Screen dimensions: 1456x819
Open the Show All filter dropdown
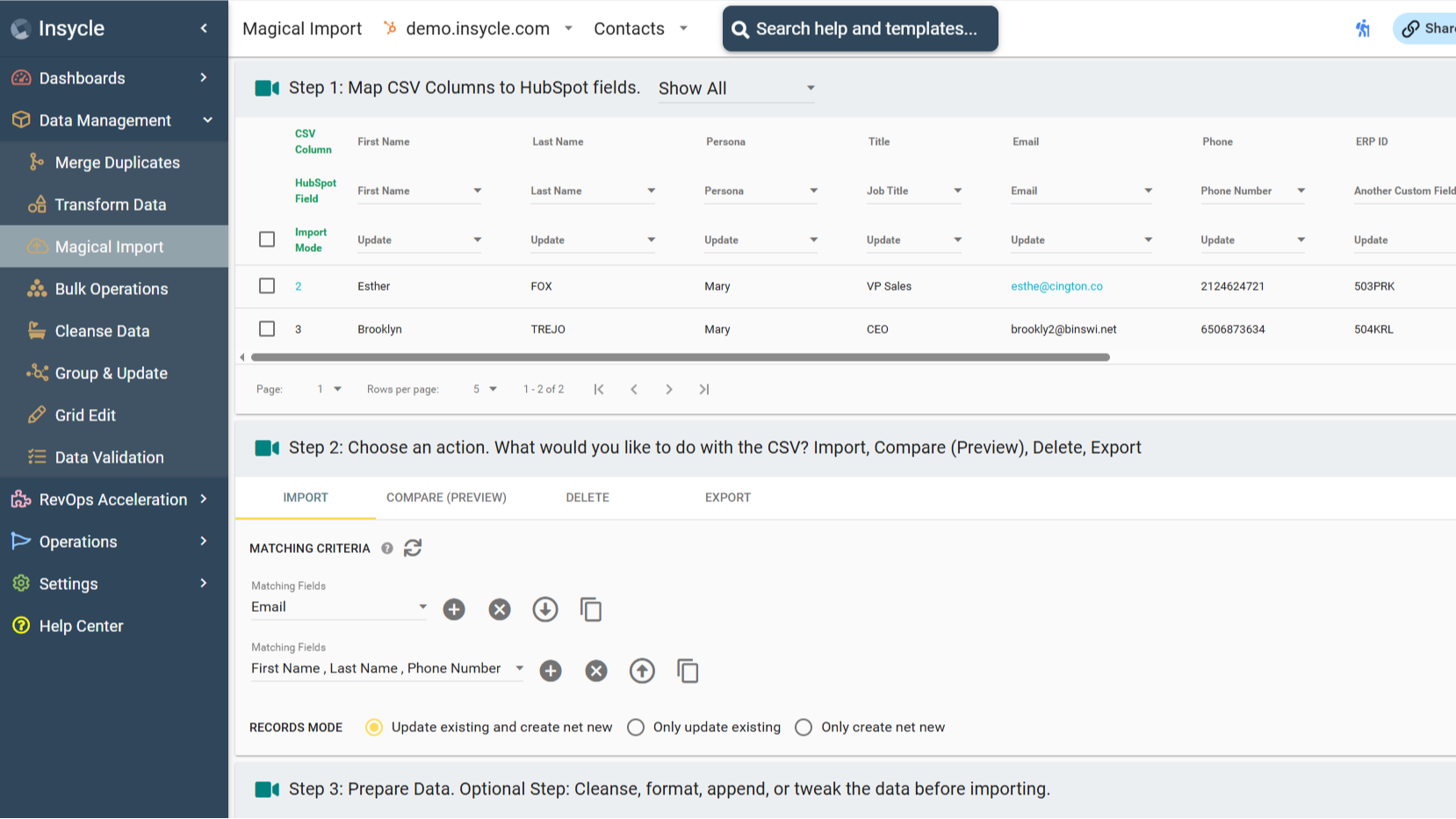tap(736, 89)
